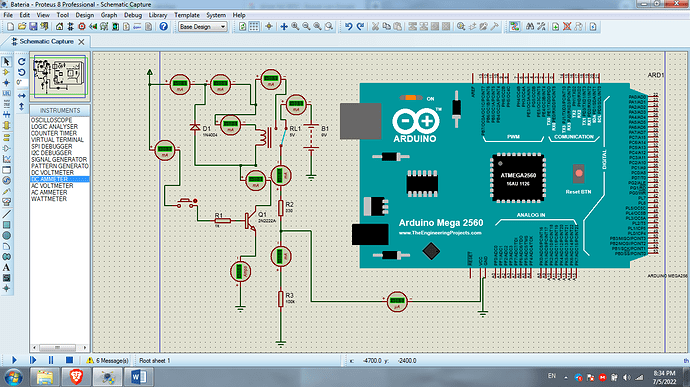Click the schematic overview thumbnail
The image size is (690, 387).
60,76
